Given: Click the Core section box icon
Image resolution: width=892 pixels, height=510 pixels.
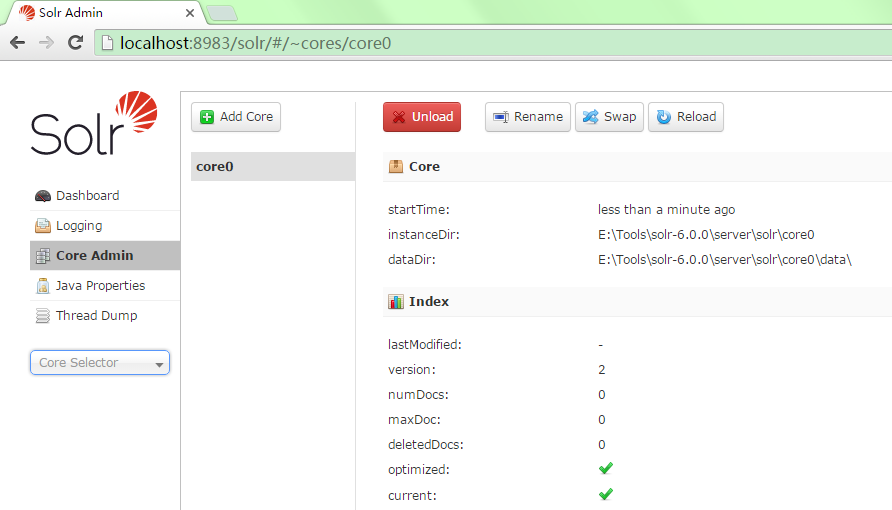Looking at the screenshot, I should click(395, 167).
